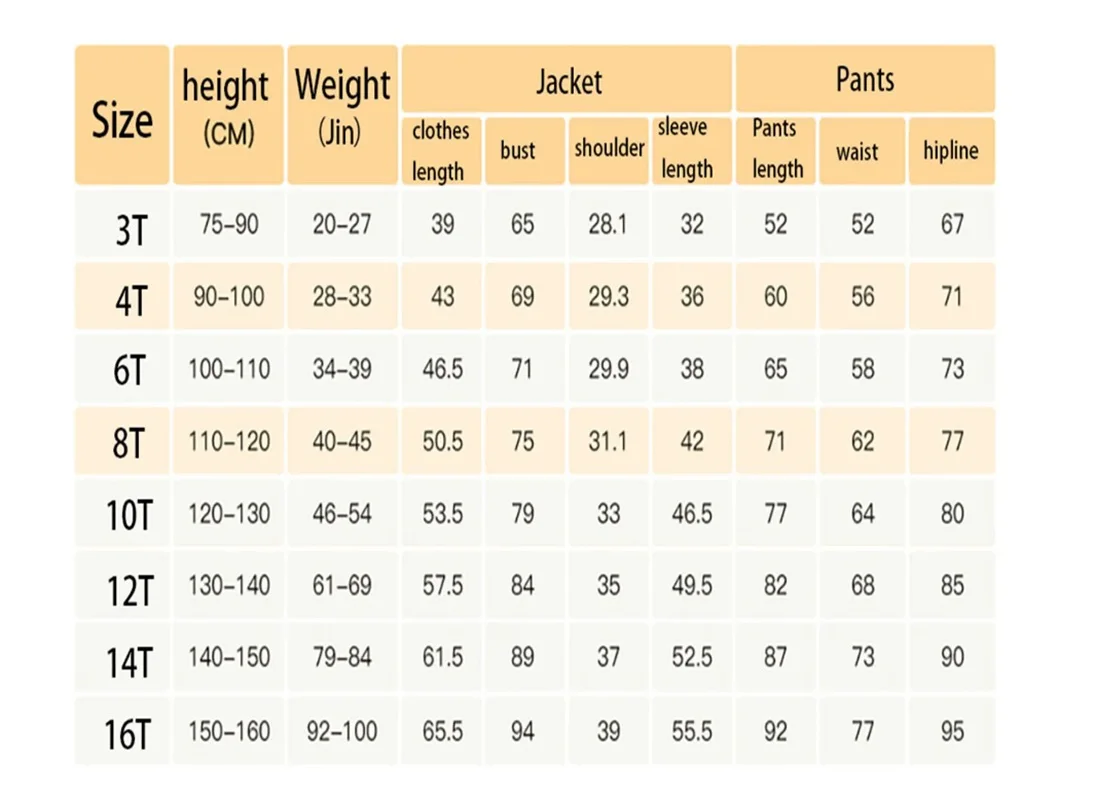
Task: Click the 120–130 height cell for 10T
Action: click(229, 514)
